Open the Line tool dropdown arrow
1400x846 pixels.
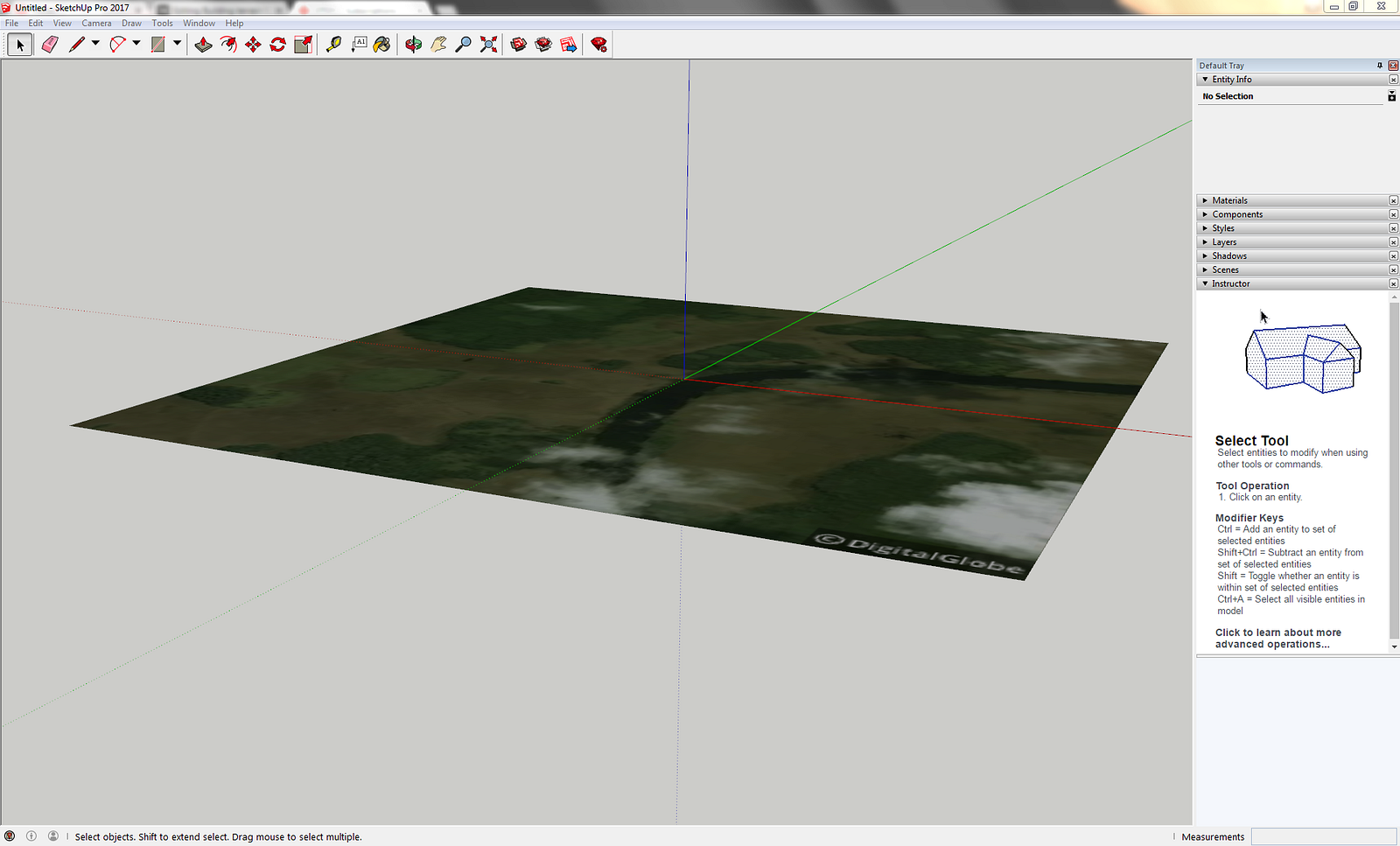point(95,43)
